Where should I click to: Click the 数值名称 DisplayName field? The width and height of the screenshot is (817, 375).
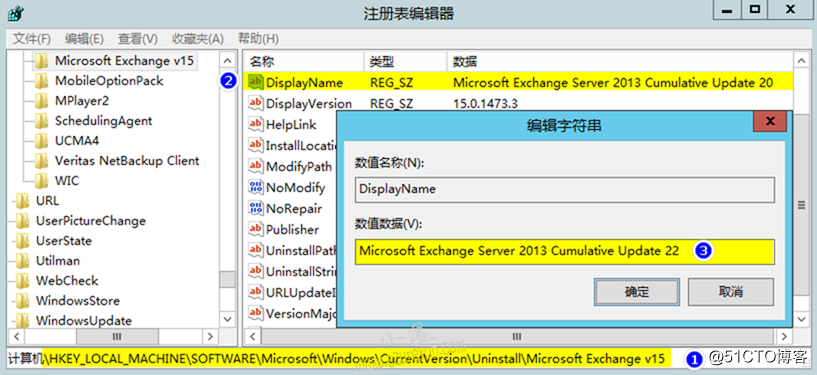565,190
